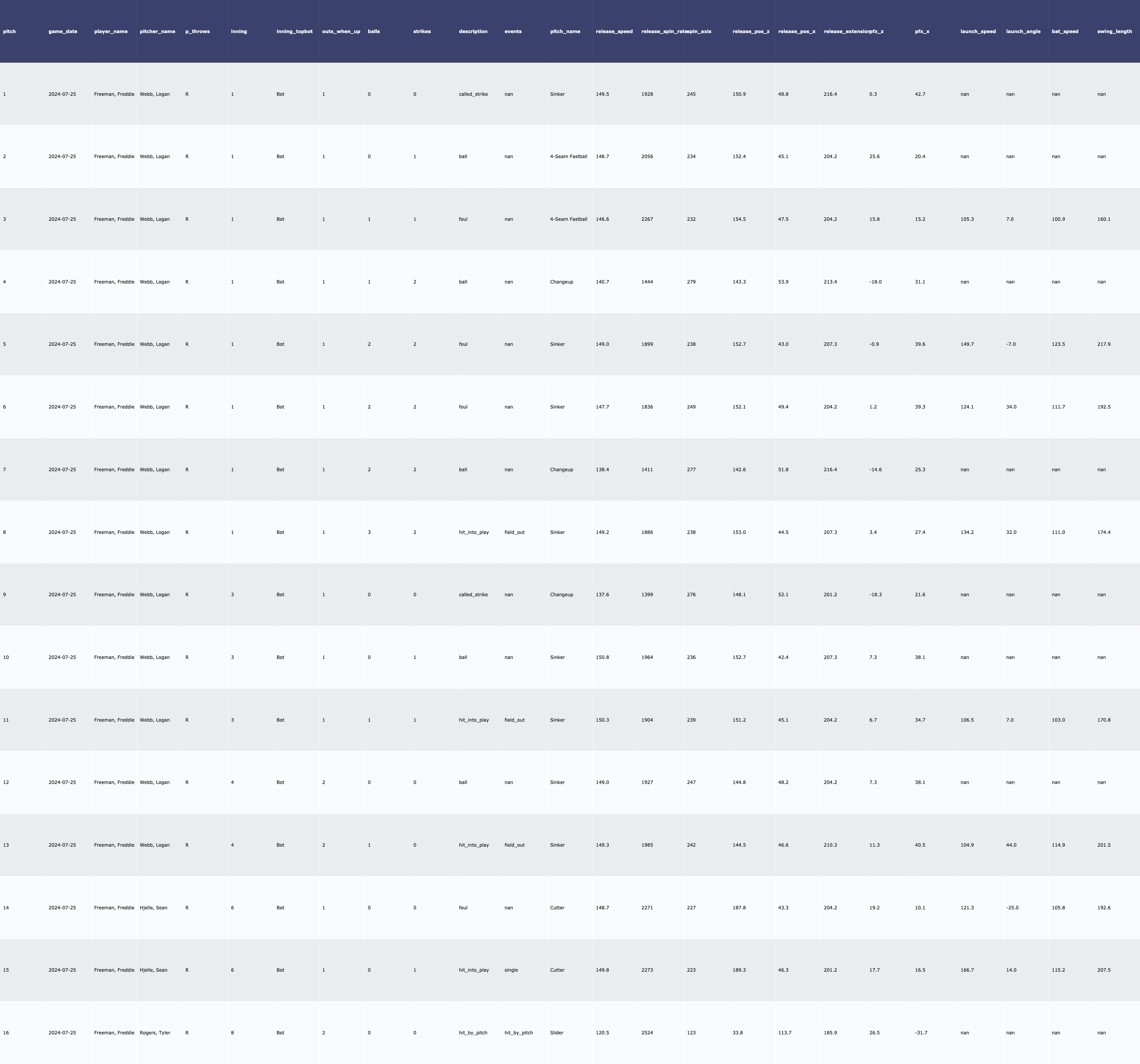
Task: Click the hit_by_pitch cell in events column
Action: click(x=518, y=1032)
